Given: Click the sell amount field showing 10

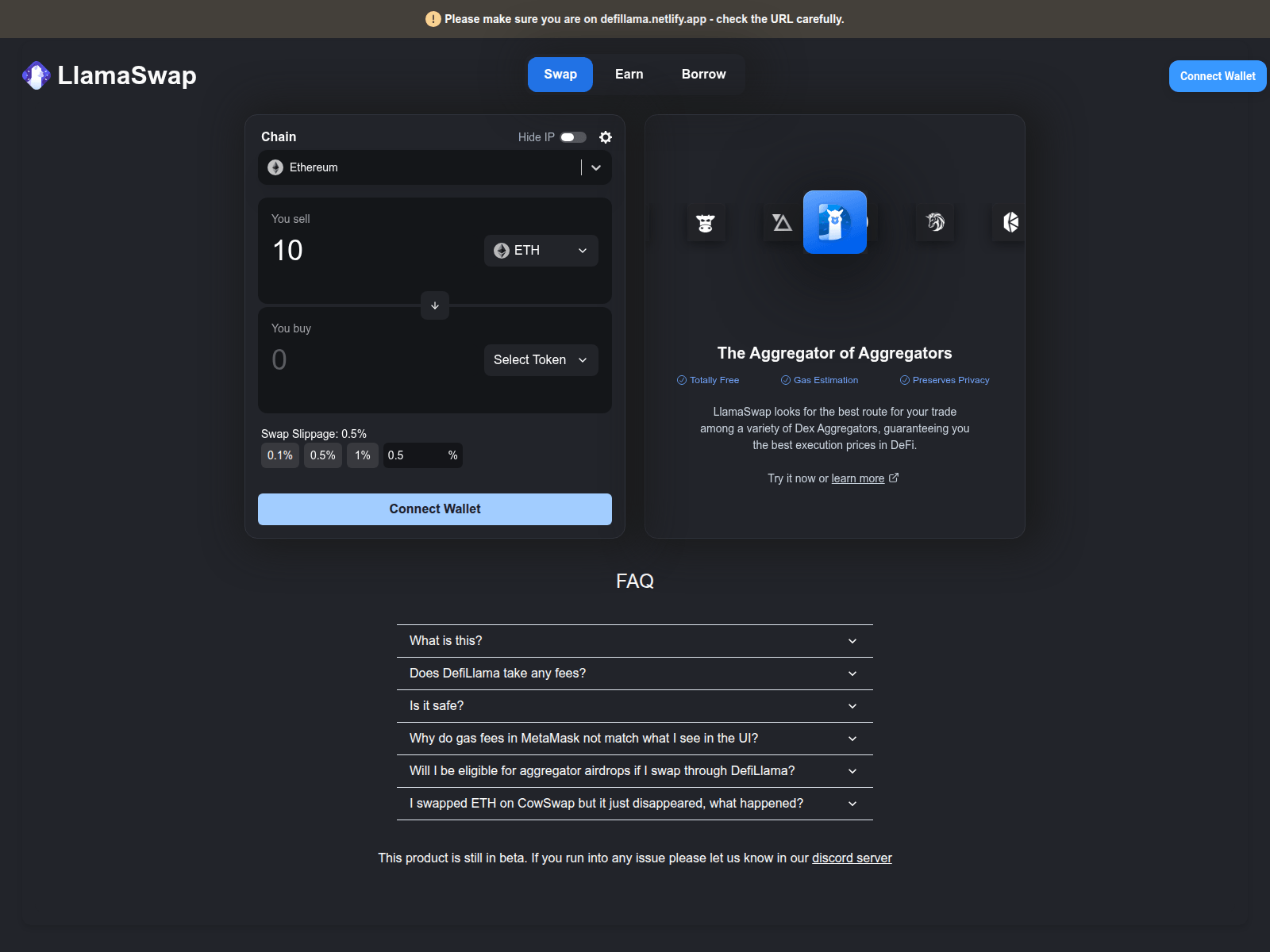Looking at the screenshot, I should coord(373,251).
